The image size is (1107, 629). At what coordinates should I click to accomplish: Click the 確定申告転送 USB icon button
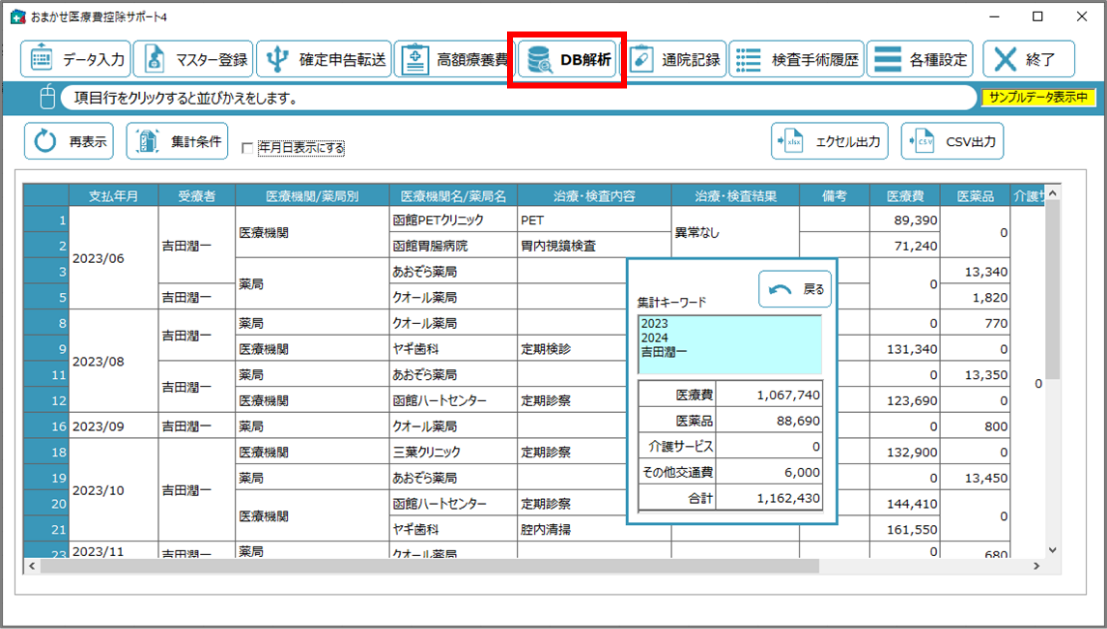[323, 59]
